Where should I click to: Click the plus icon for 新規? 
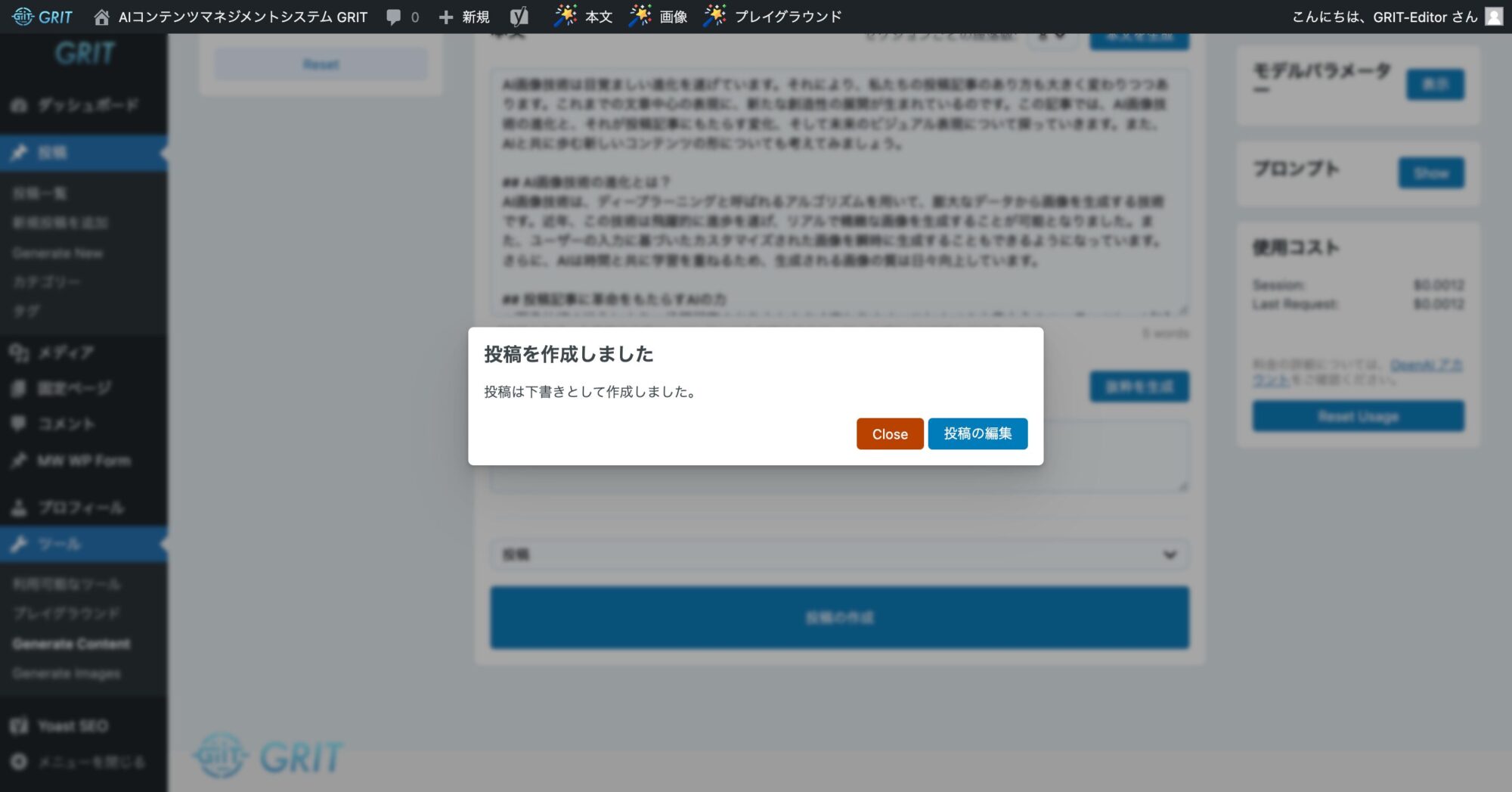coord(446,17)
